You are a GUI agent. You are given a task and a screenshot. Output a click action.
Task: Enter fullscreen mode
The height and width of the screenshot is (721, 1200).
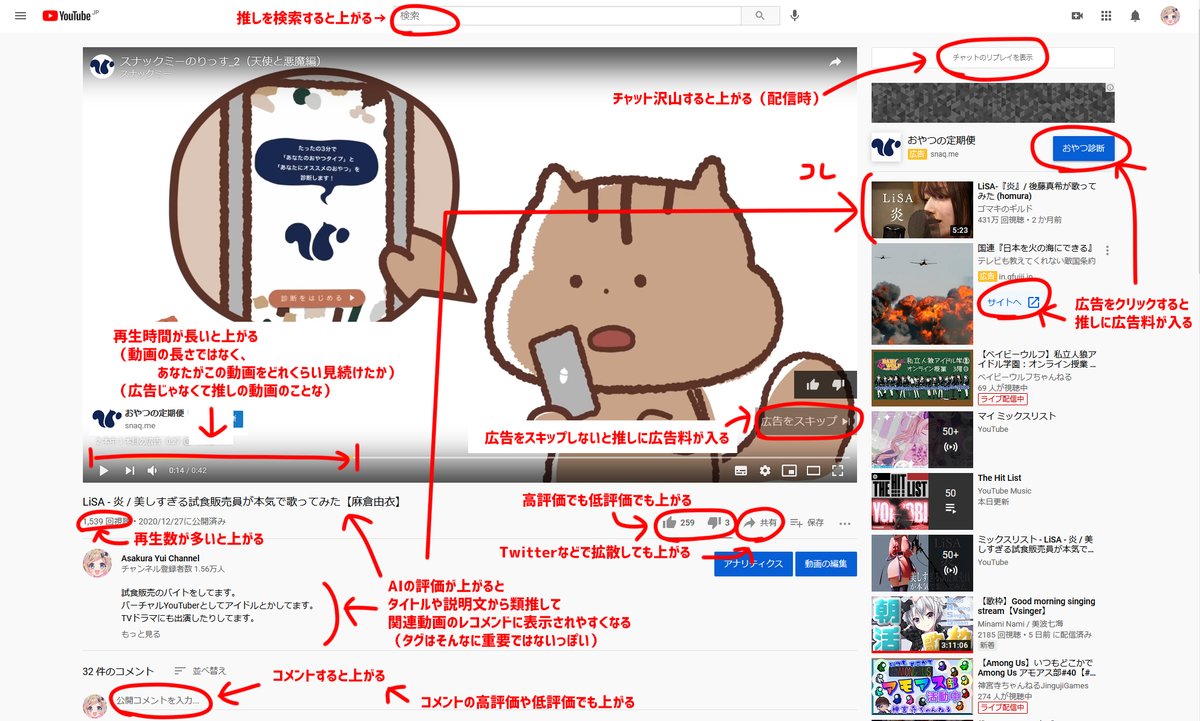(838, 470)
